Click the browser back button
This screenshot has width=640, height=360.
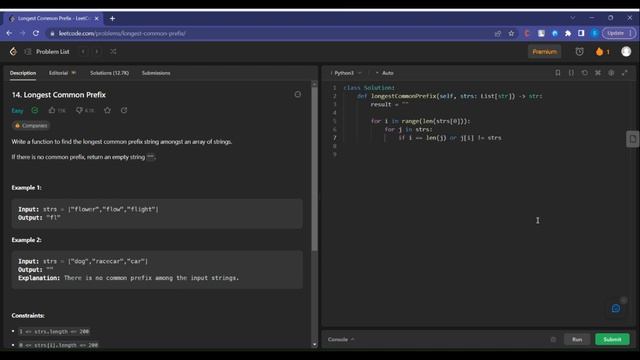[x=9, y=33]
